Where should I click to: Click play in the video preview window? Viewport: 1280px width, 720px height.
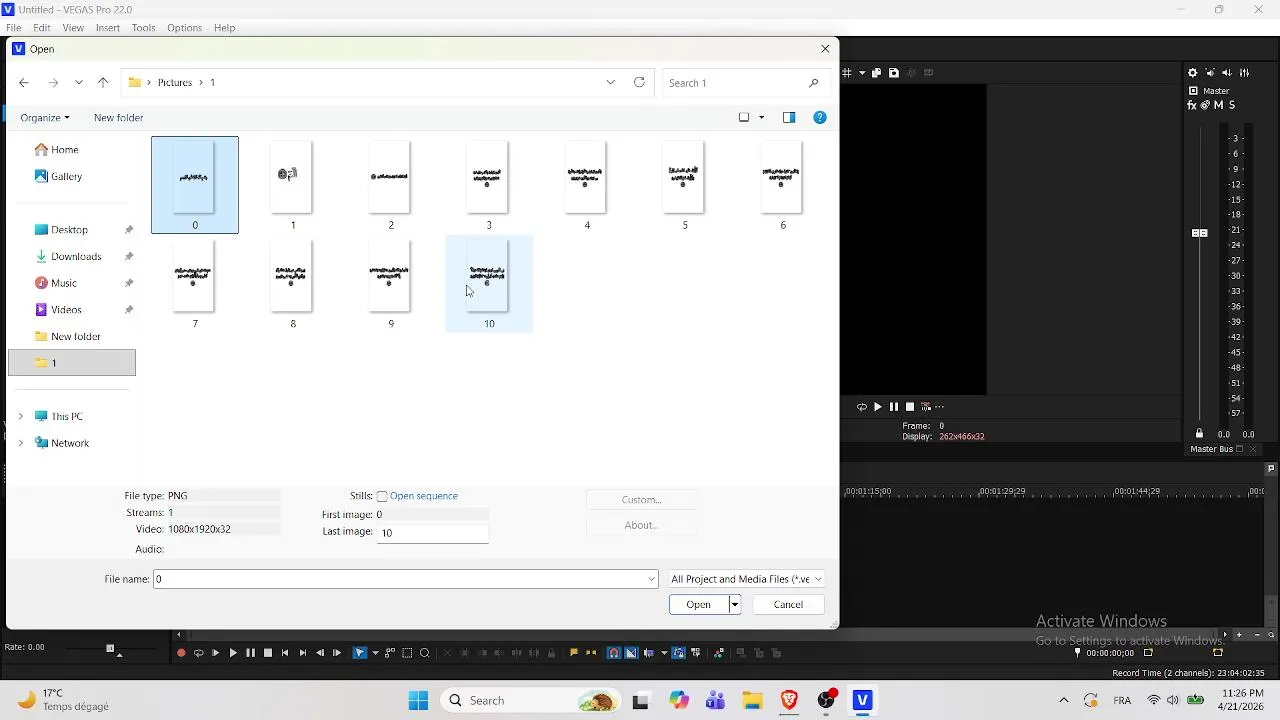coord(878,407)
